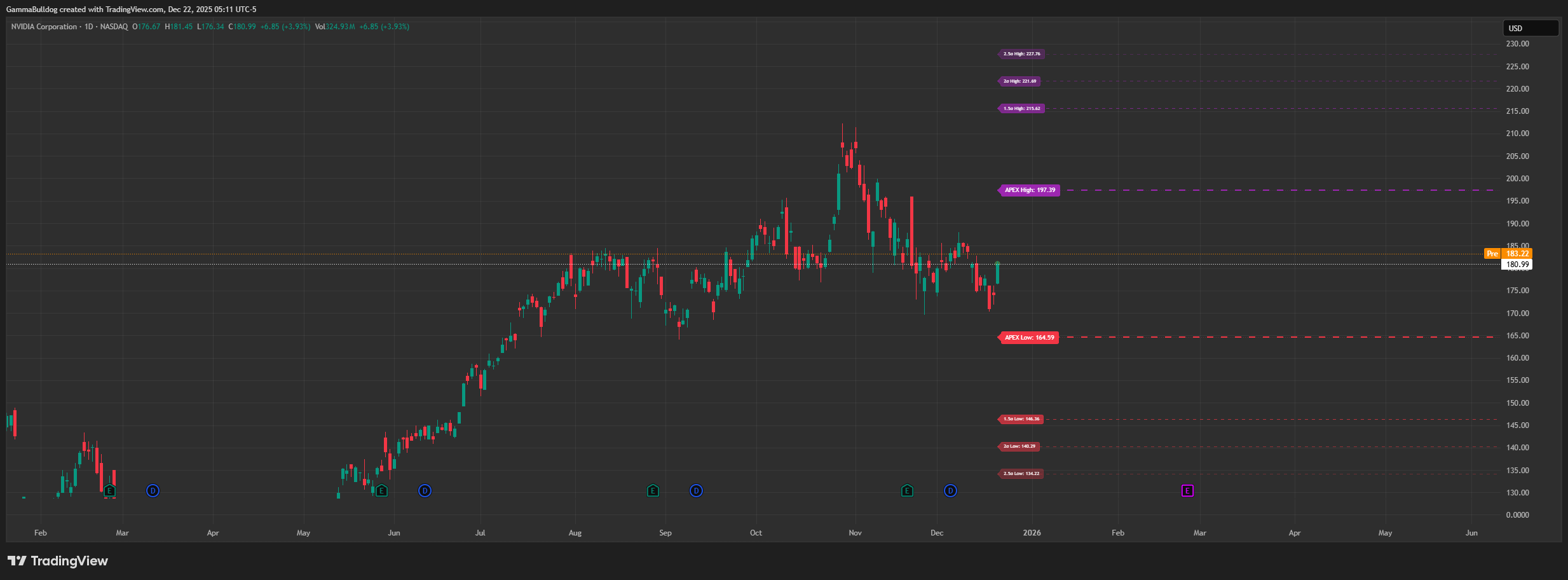Viewport: 1568px width, 580px height.
Task: Click the 2.5σ High: 227.76 label
Action: (1021, 54)
